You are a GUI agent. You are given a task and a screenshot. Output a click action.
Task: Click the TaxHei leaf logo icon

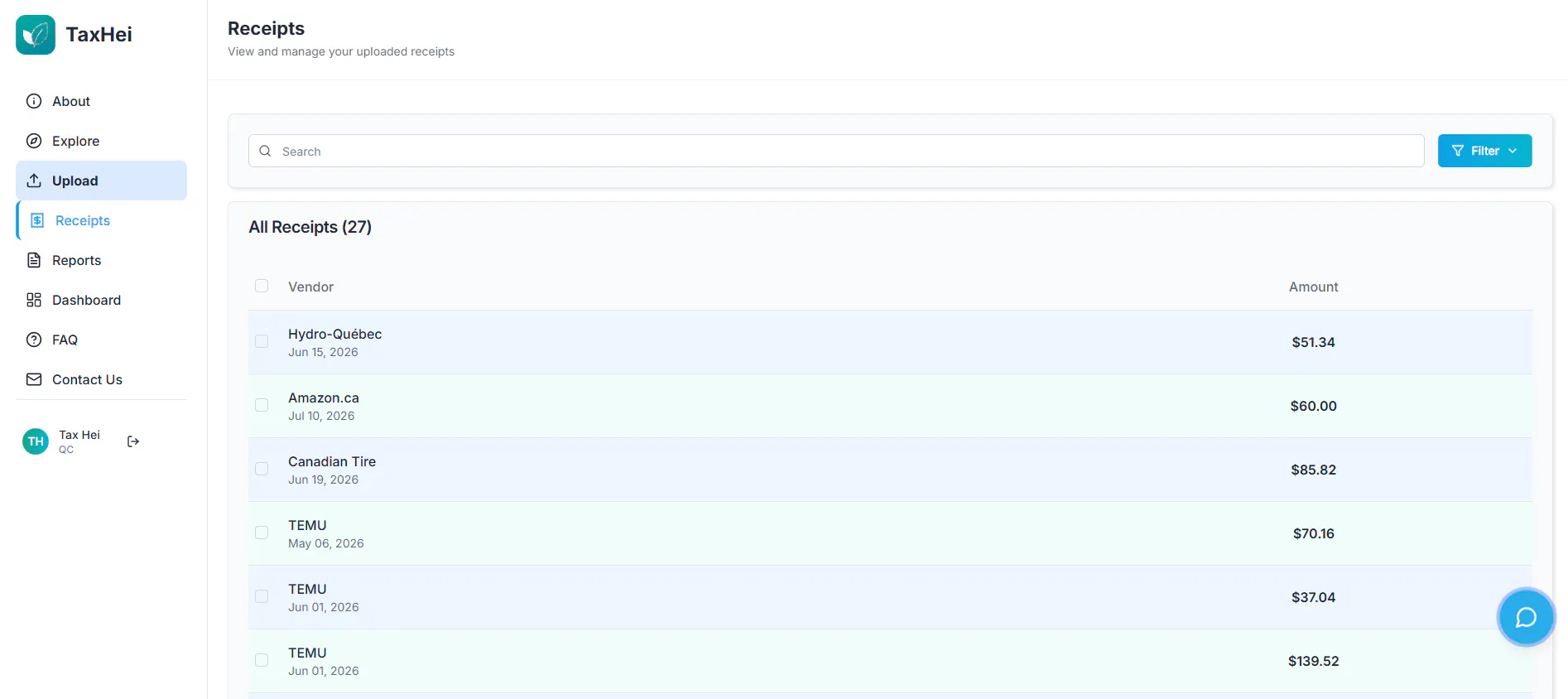coord(36,35)
